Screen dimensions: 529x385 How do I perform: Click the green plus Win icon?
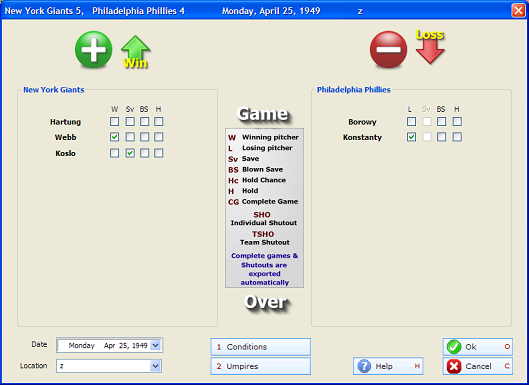coord(93,50)
